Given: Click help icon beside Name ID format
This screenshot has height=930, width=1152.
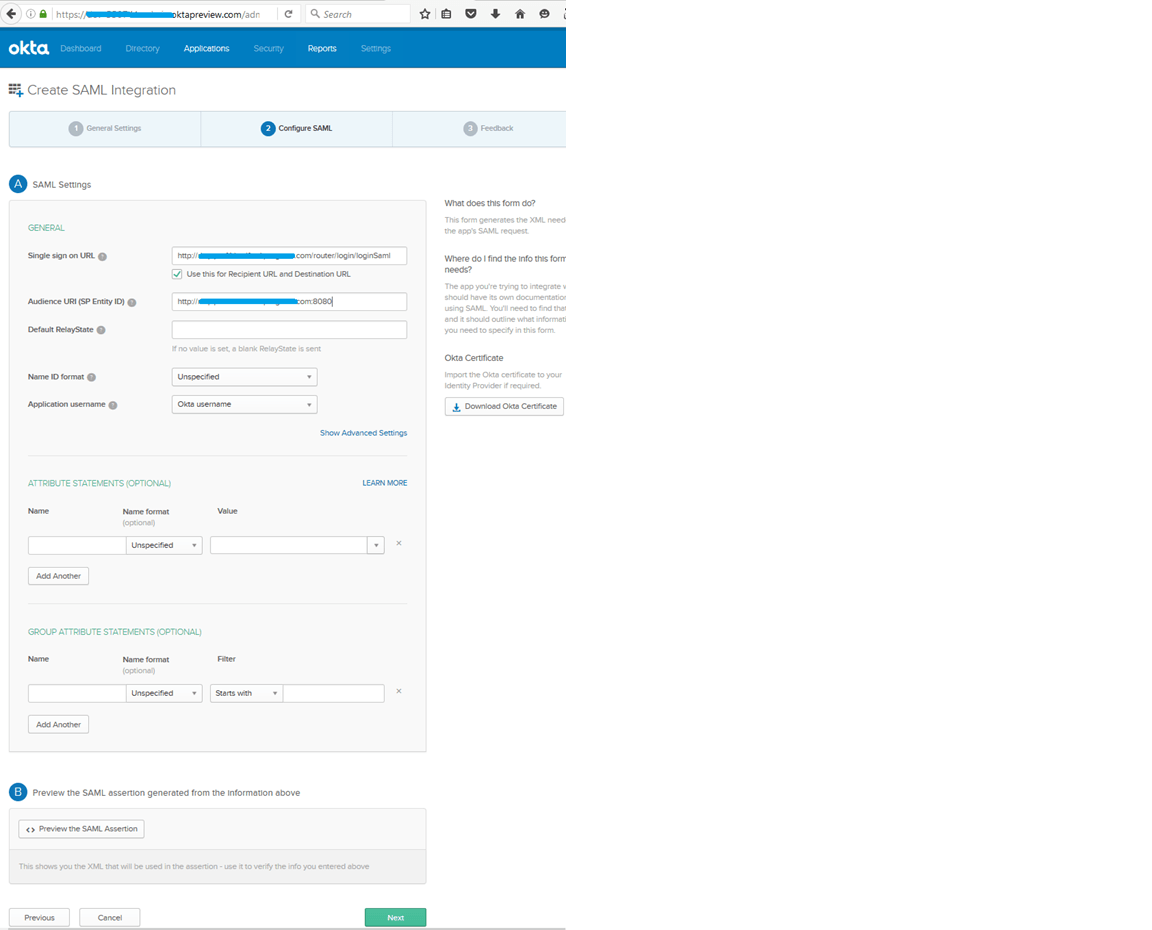Looking at the screenshot, I should (x=92, y=377).
